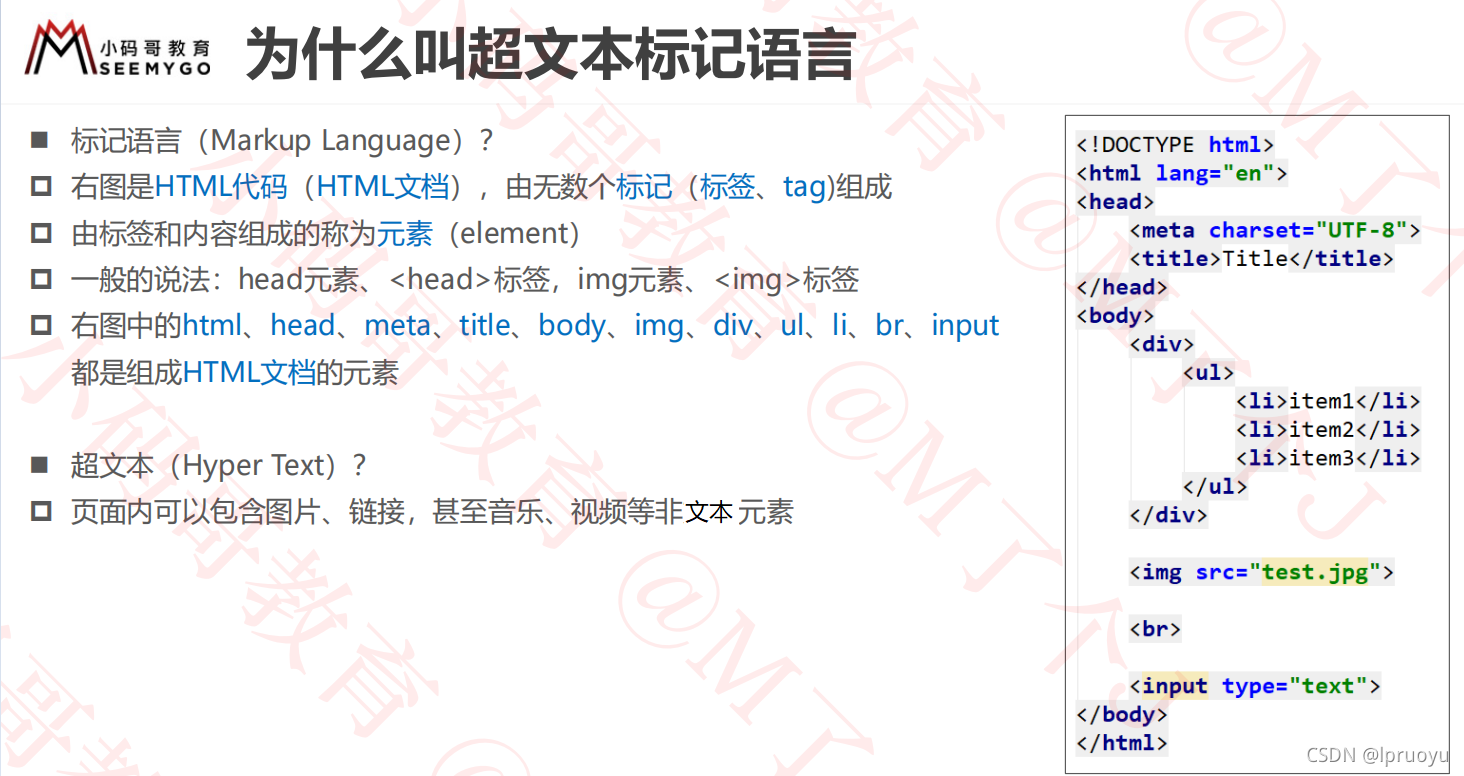Click code line <html lang="en">

[x=1181, y=173]
